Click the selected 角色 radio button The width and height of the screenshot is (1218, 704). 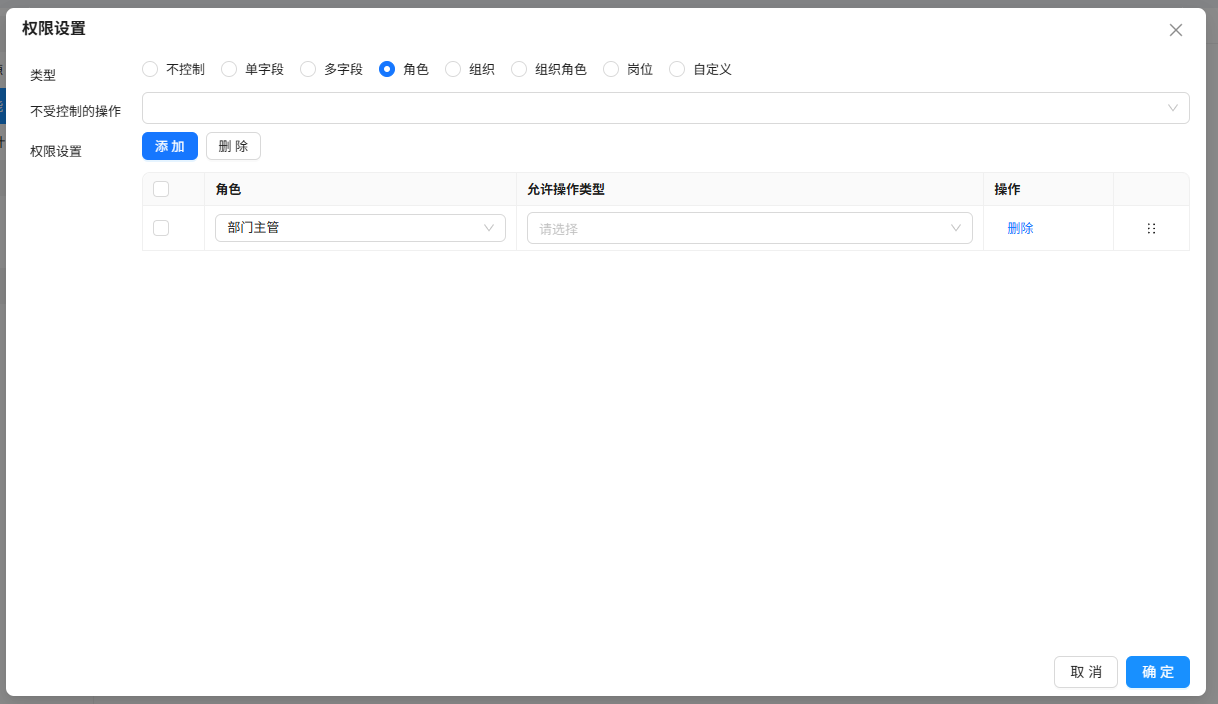[387, 69]
